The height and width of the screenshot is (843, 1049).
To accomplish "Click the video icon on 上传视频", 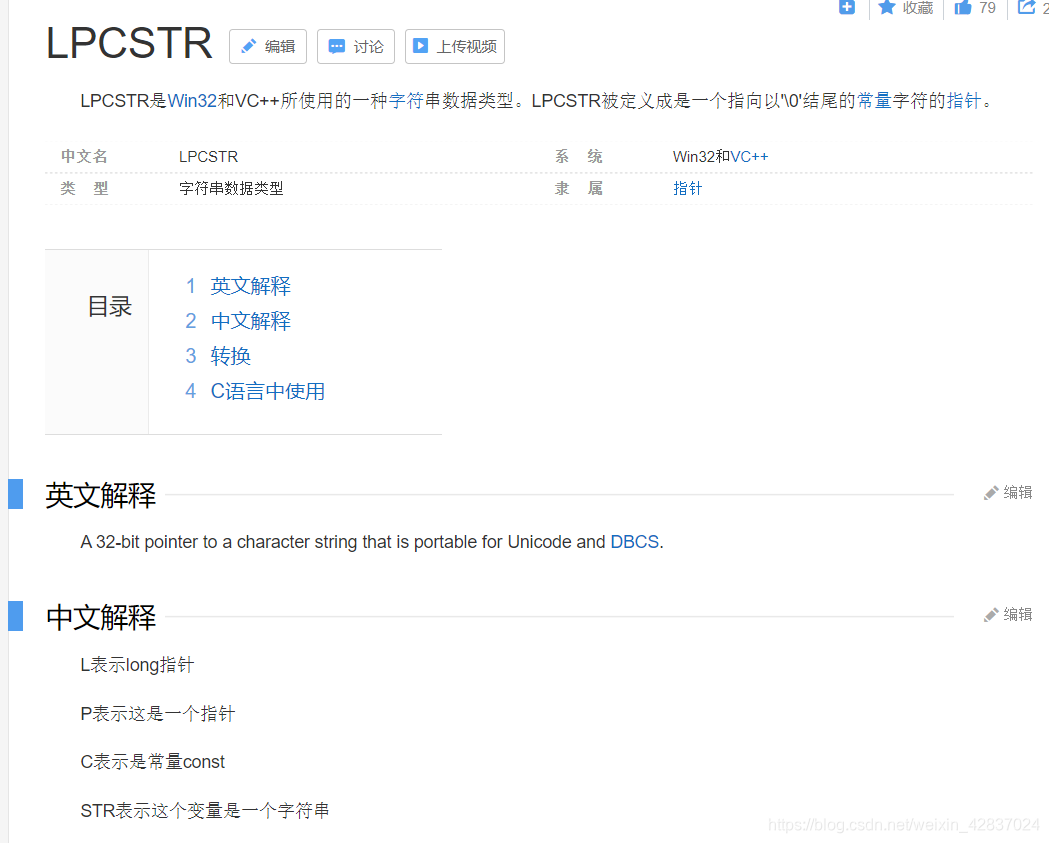I will pyautogui.click(x=421, y=46).
